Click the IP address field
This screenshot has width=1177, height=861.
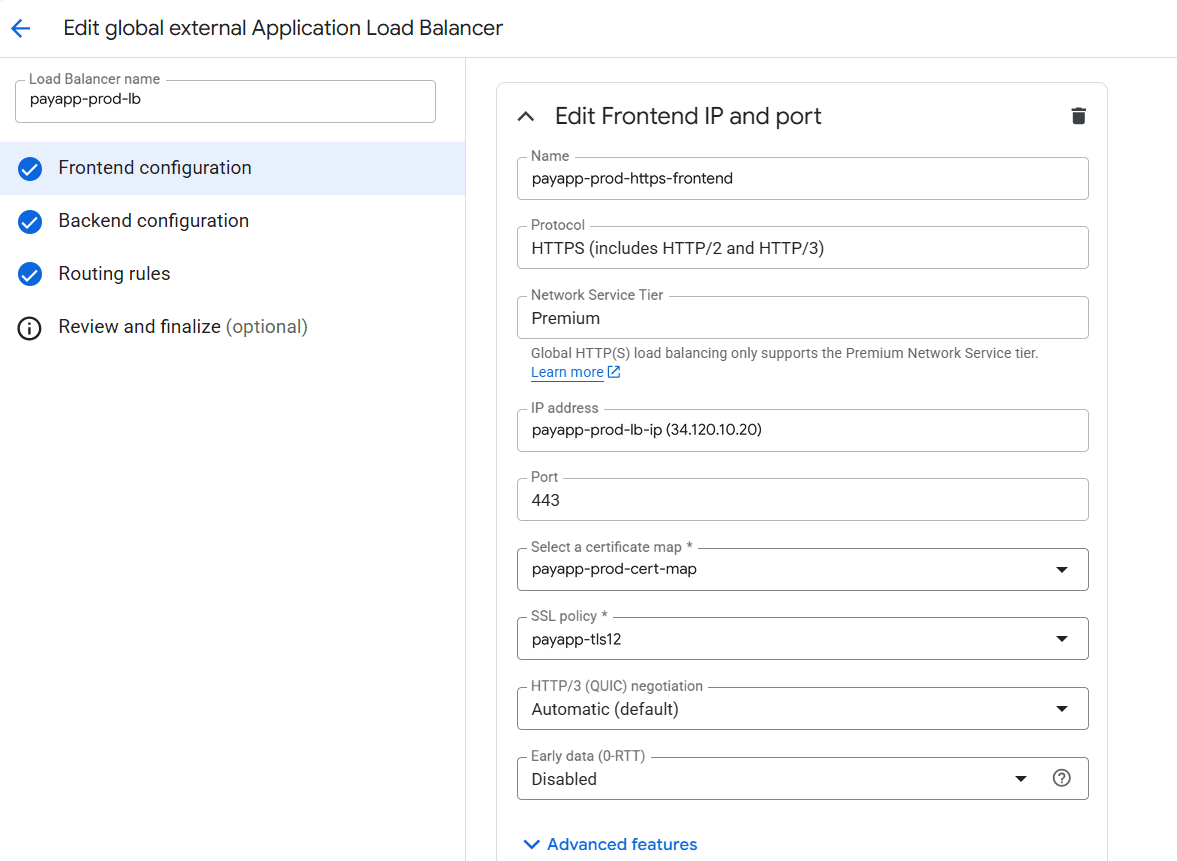[802, 430]
